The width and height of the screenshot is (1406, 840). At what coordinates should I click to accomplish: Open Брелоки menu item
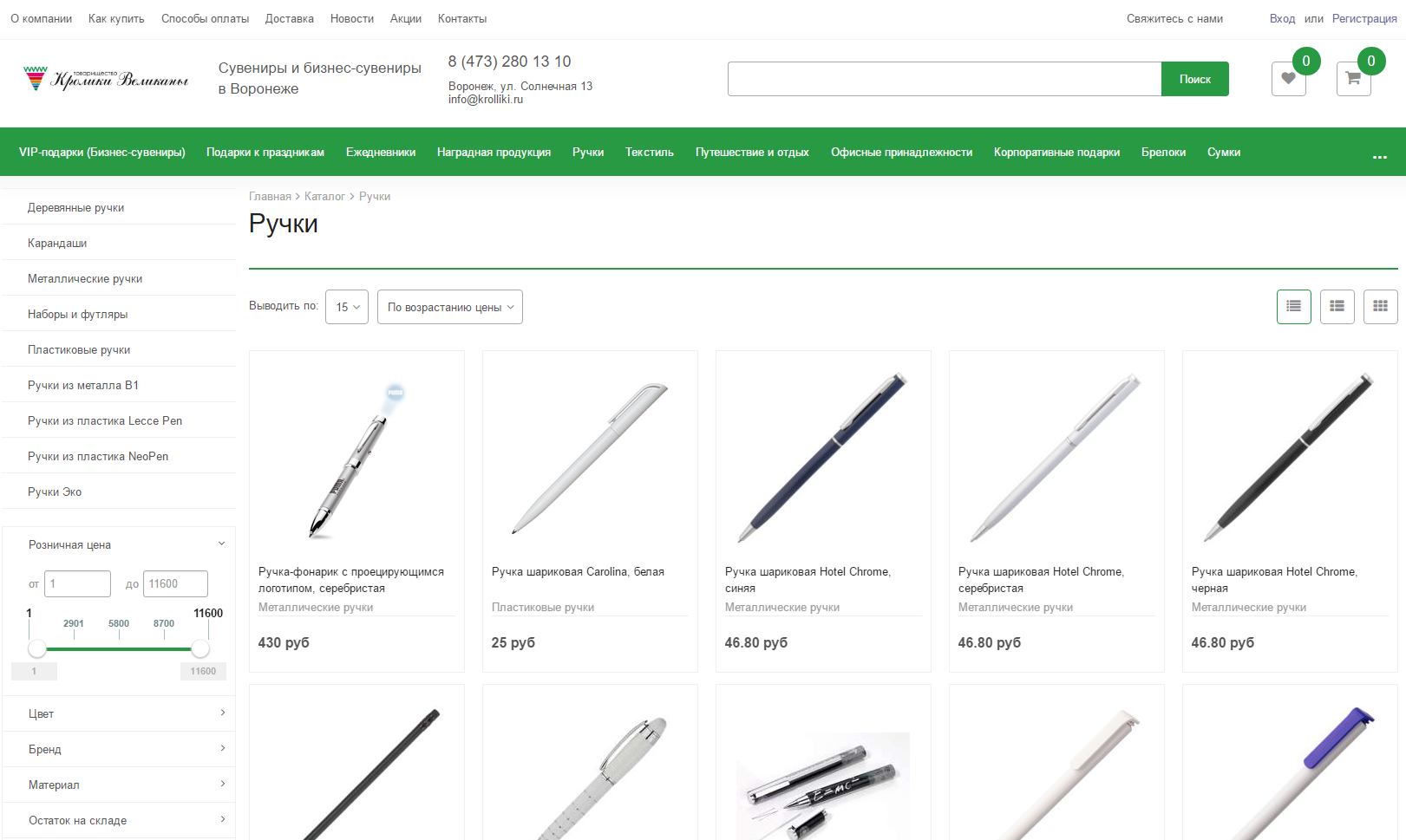(1163, 152)
